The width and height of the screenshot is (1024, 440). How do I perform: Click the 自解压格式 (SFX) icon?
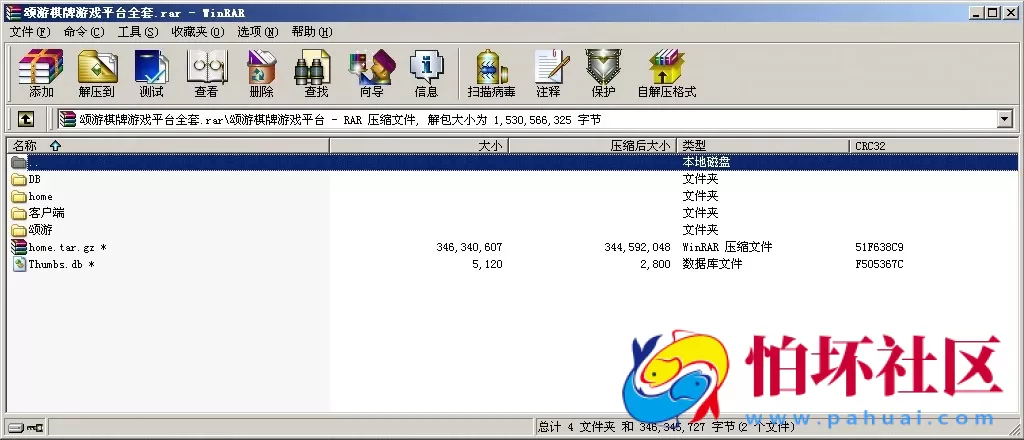click(667, 67)
